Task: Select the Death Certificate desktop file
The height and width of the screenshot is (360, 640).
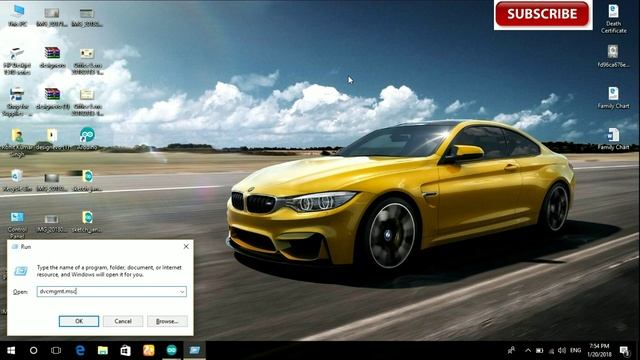Action: click(x=613, y=18)
